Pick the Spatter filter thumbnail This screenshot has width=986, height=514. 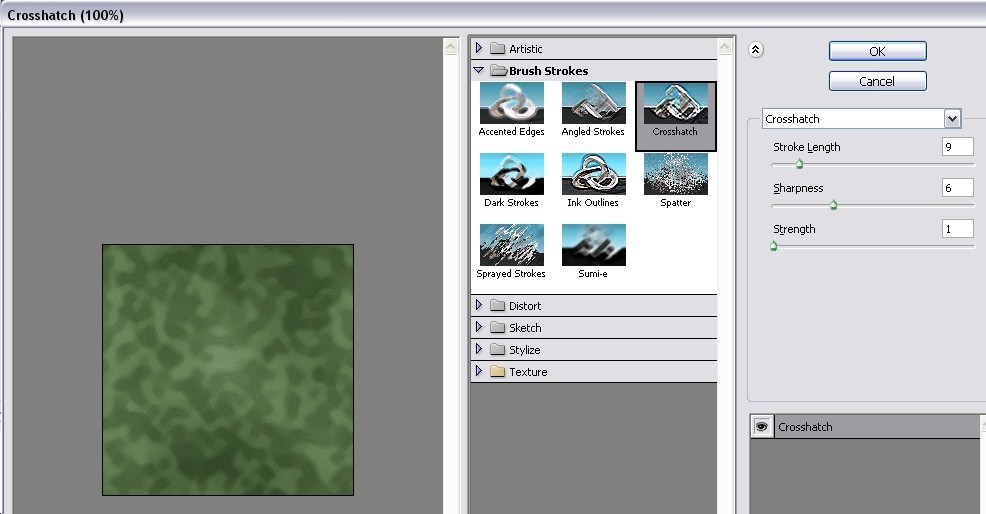(675, 174)
